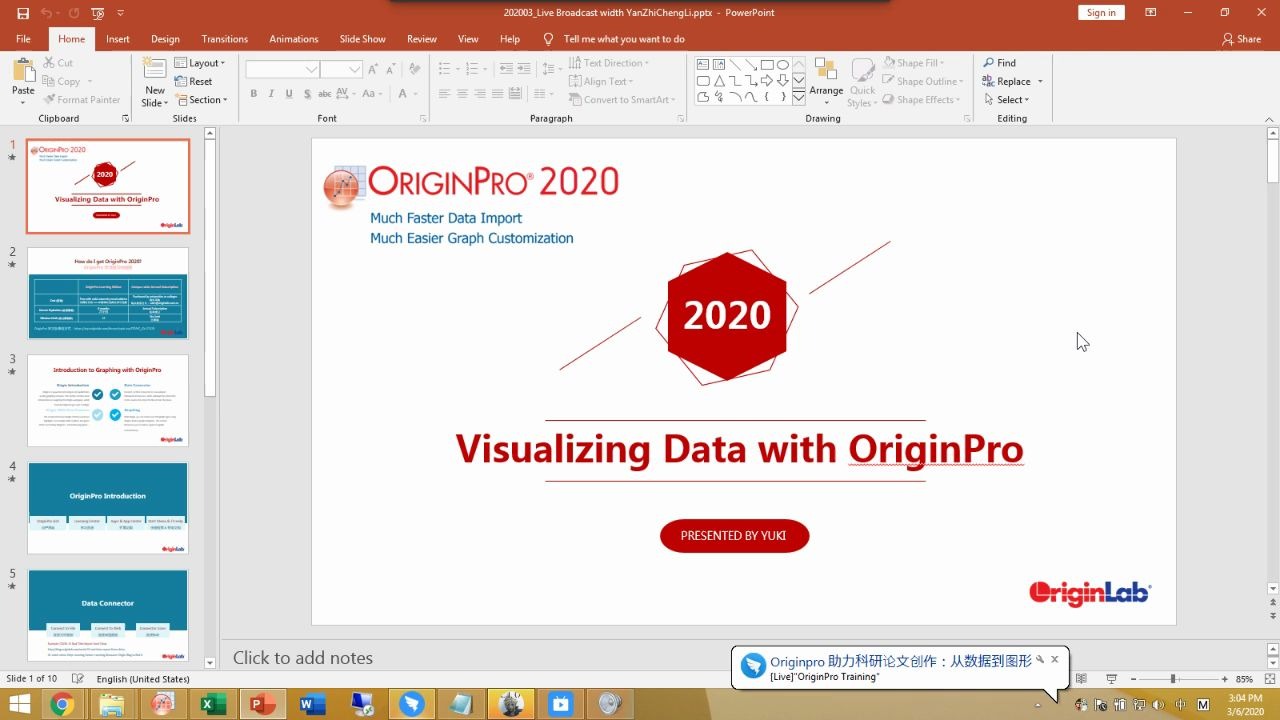Viewport: 1280px width, 720px height.
Task: Customize Quick Access Toolbar dropdown
Action: coord(121,13)
